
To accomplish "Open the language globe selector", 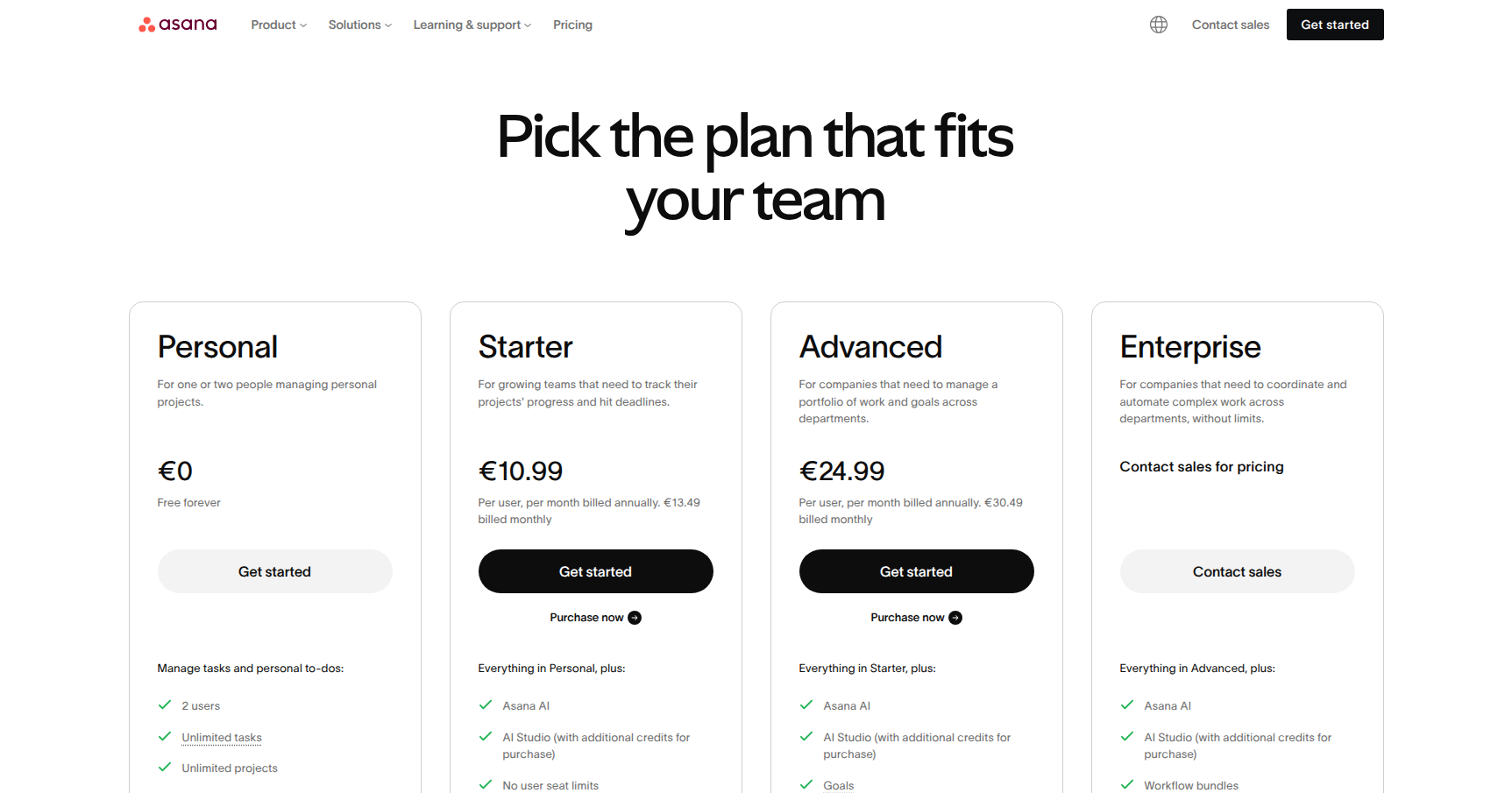I will (x=1159, y=25).
